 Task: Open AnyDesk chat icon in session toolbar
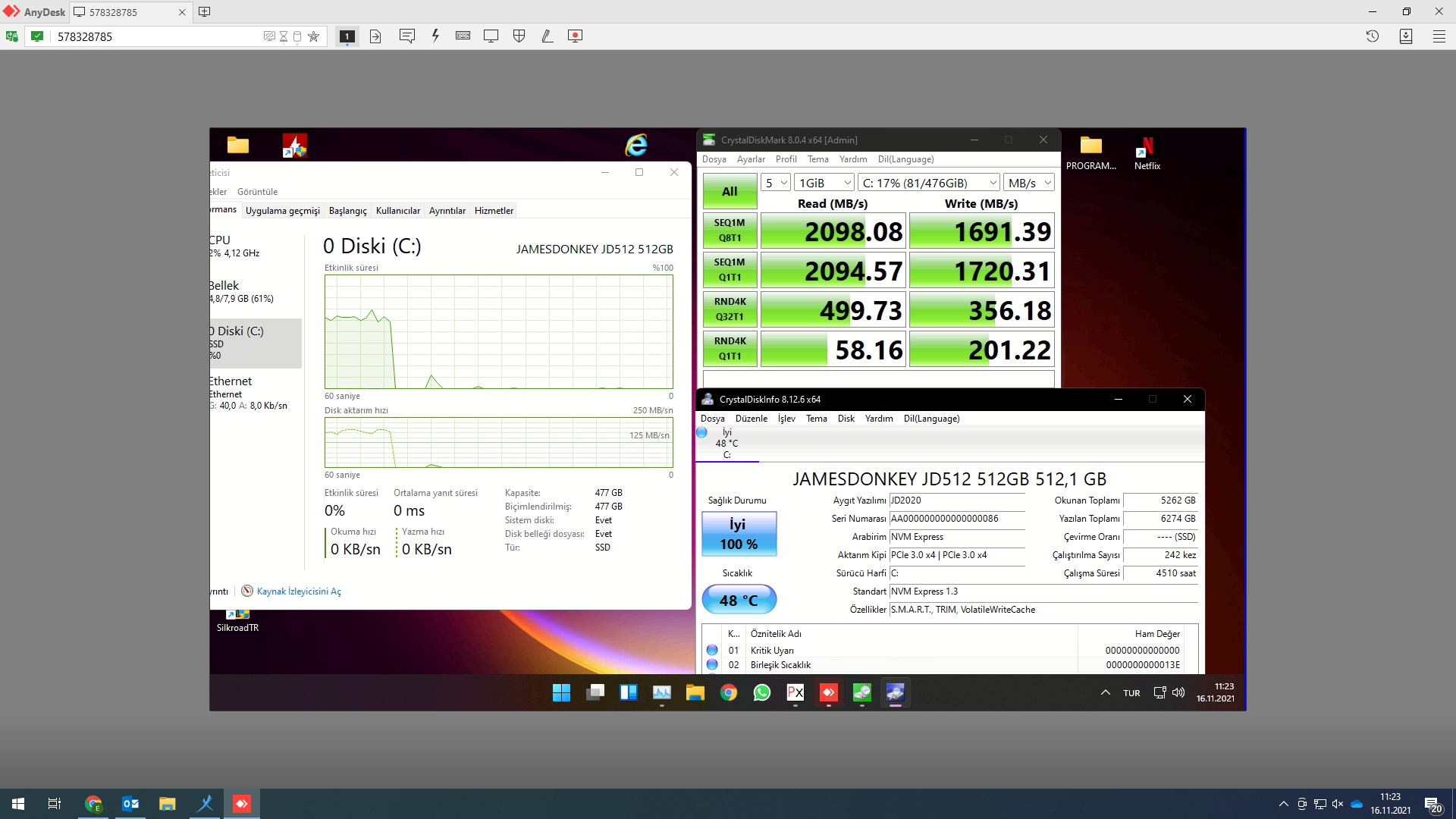click(x=406, y=36)
